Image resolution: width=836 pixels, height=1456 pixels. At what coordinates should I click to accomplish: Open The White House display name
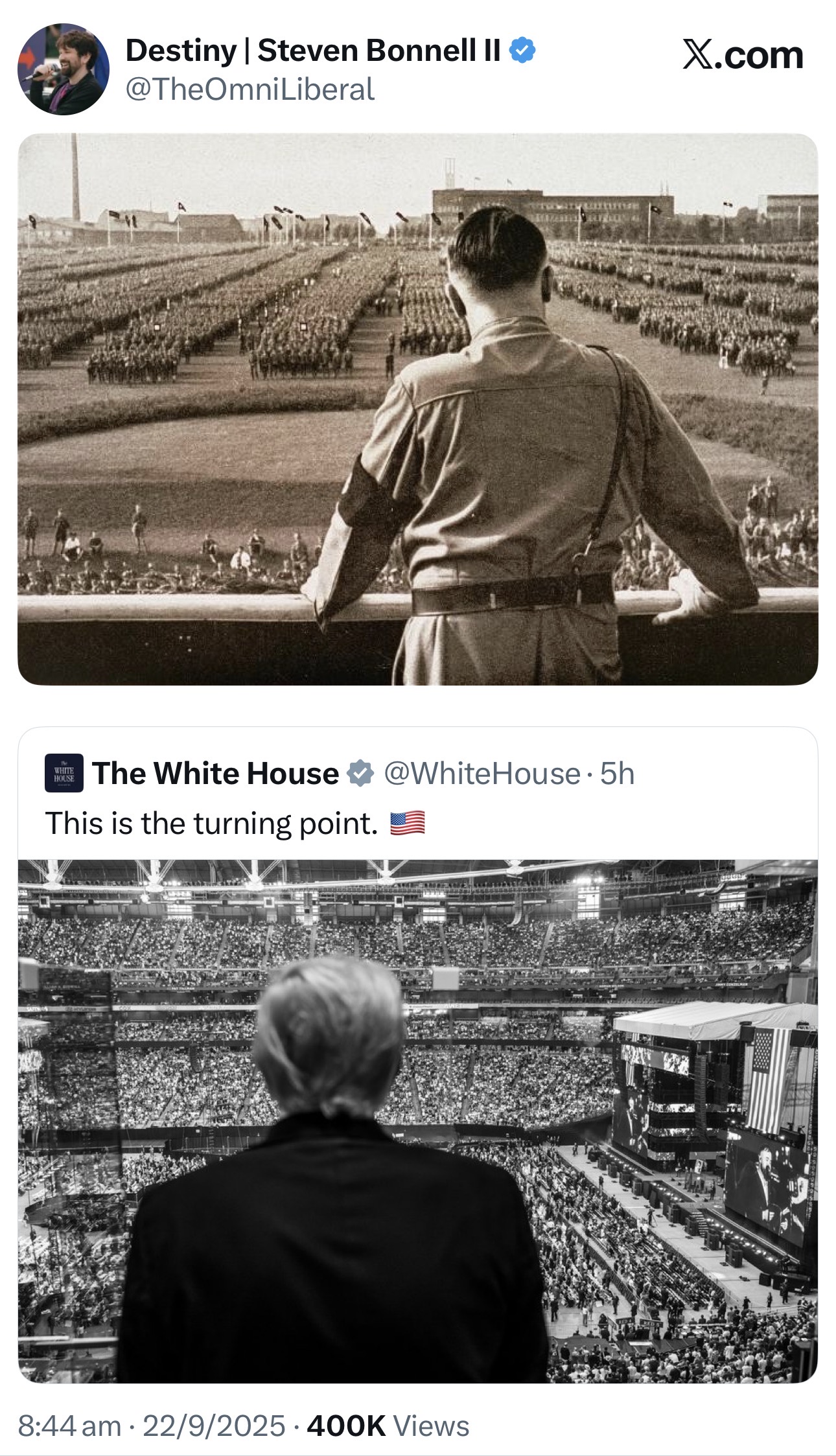[215, 773]
